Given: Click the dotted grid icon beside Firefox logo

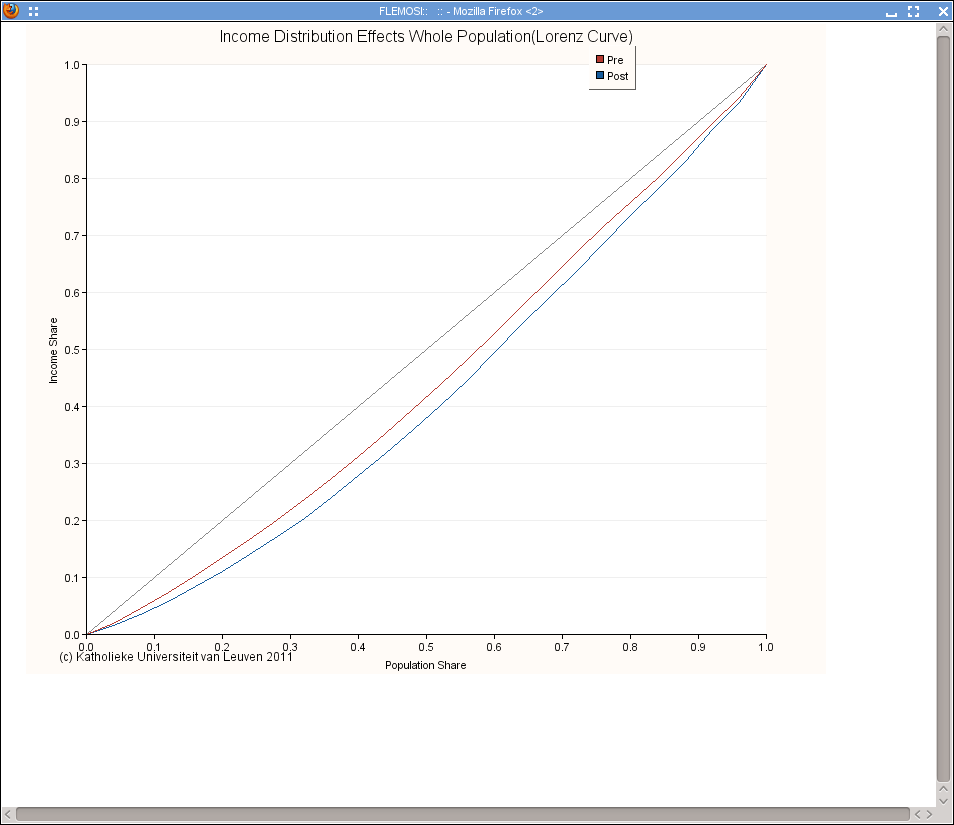Looking at the screenshot, I should (x=34, y=11).
